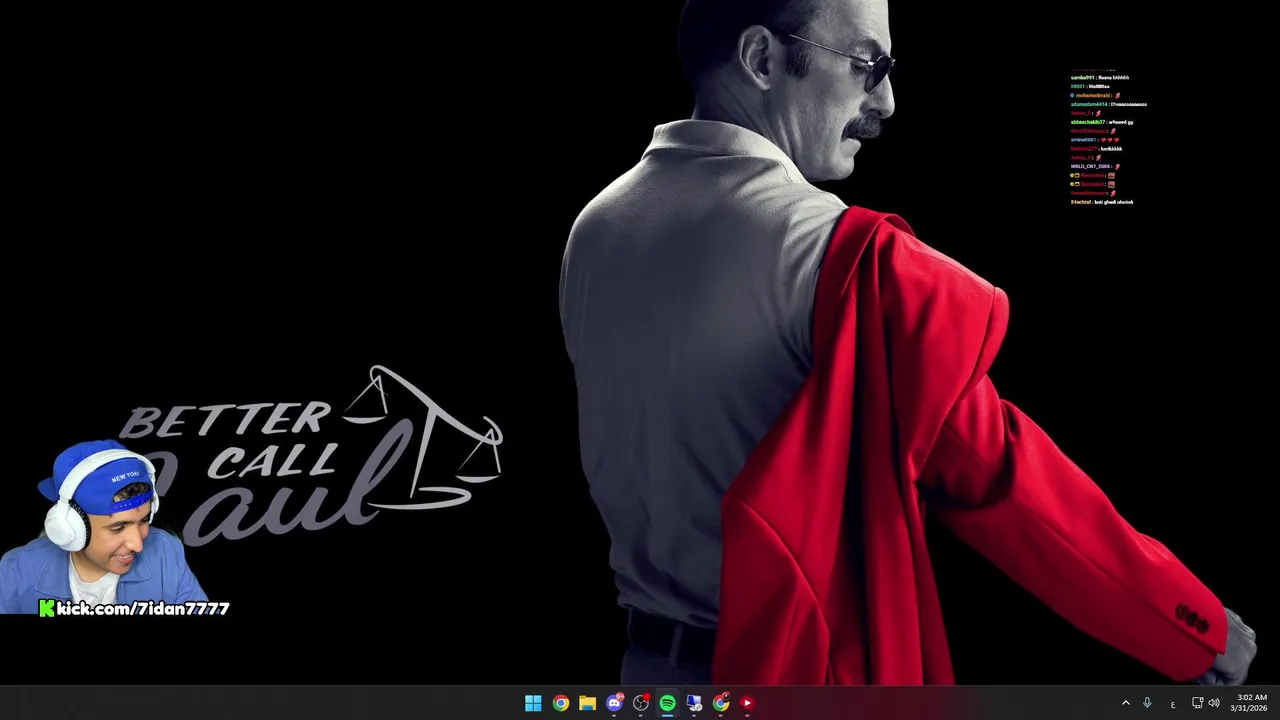Image resolution: width=1280 pixels, height=720 pixels.
Task: Click the WELD_CR7_2008 chat message
Action: (x=1095, y=166)
